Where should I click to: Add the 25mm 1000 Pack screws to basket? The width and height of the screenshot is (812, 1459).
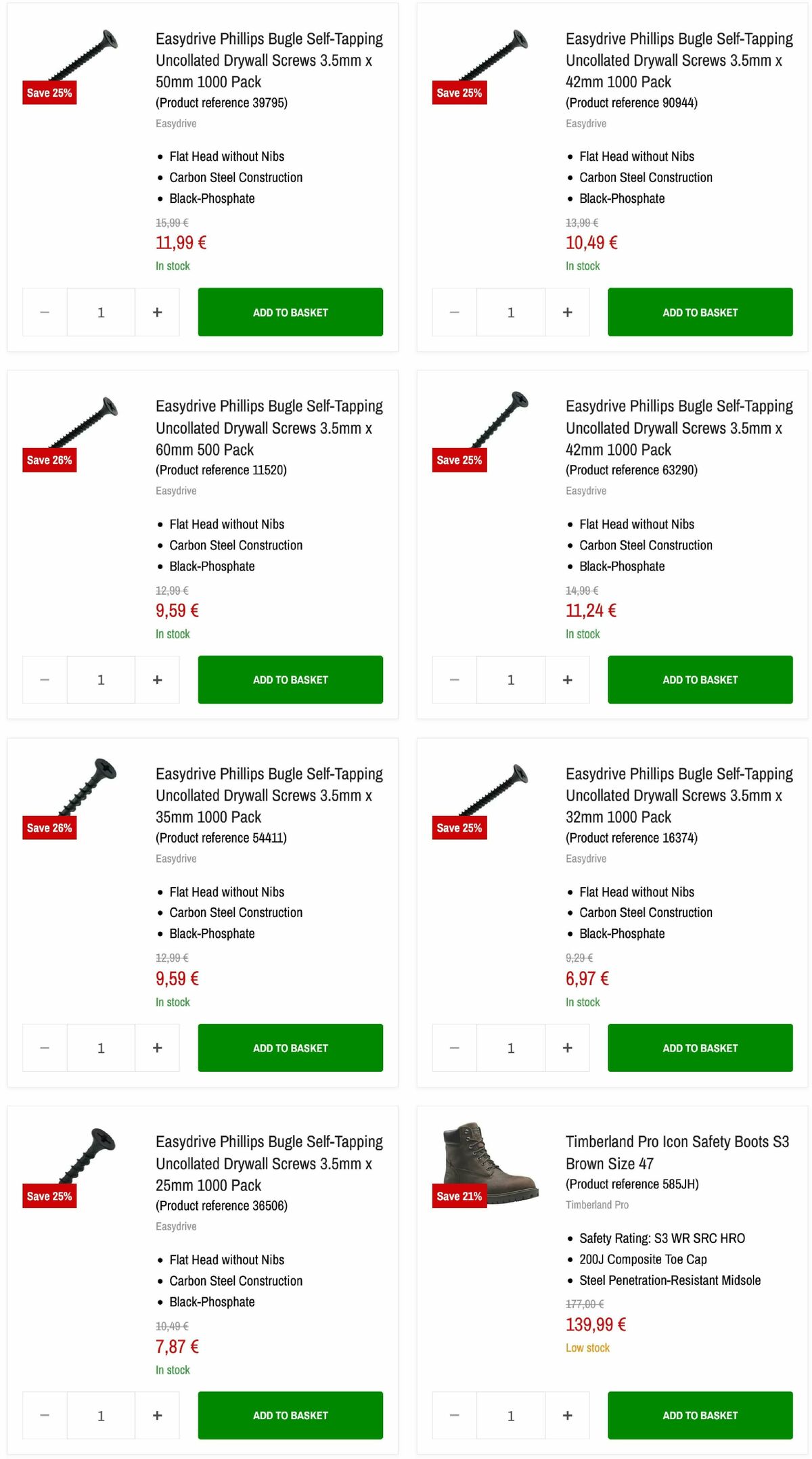point(290,1415)
